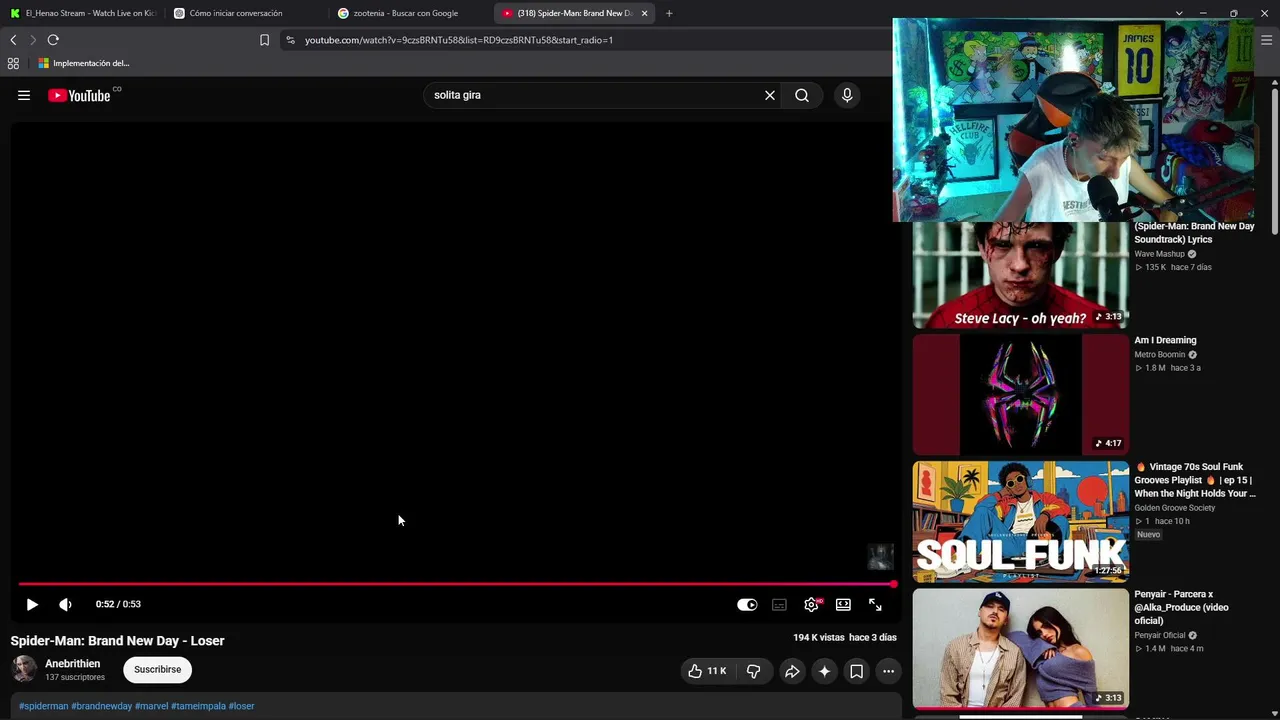Open more actions under the video
The image size is (1280, 720).
[x=888, y=671]
